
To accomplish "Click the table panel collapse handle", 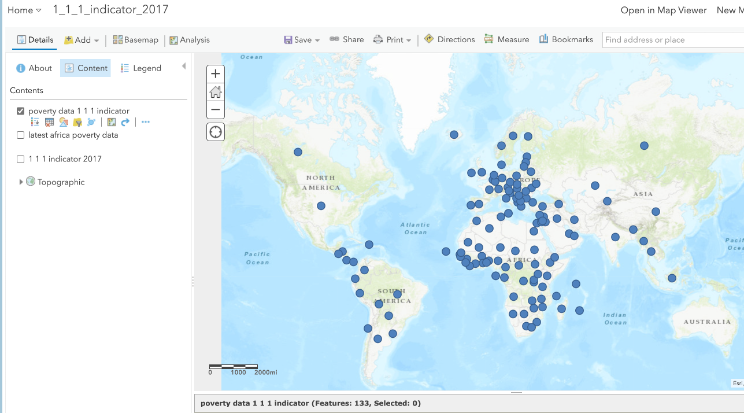I will point(516,393).
